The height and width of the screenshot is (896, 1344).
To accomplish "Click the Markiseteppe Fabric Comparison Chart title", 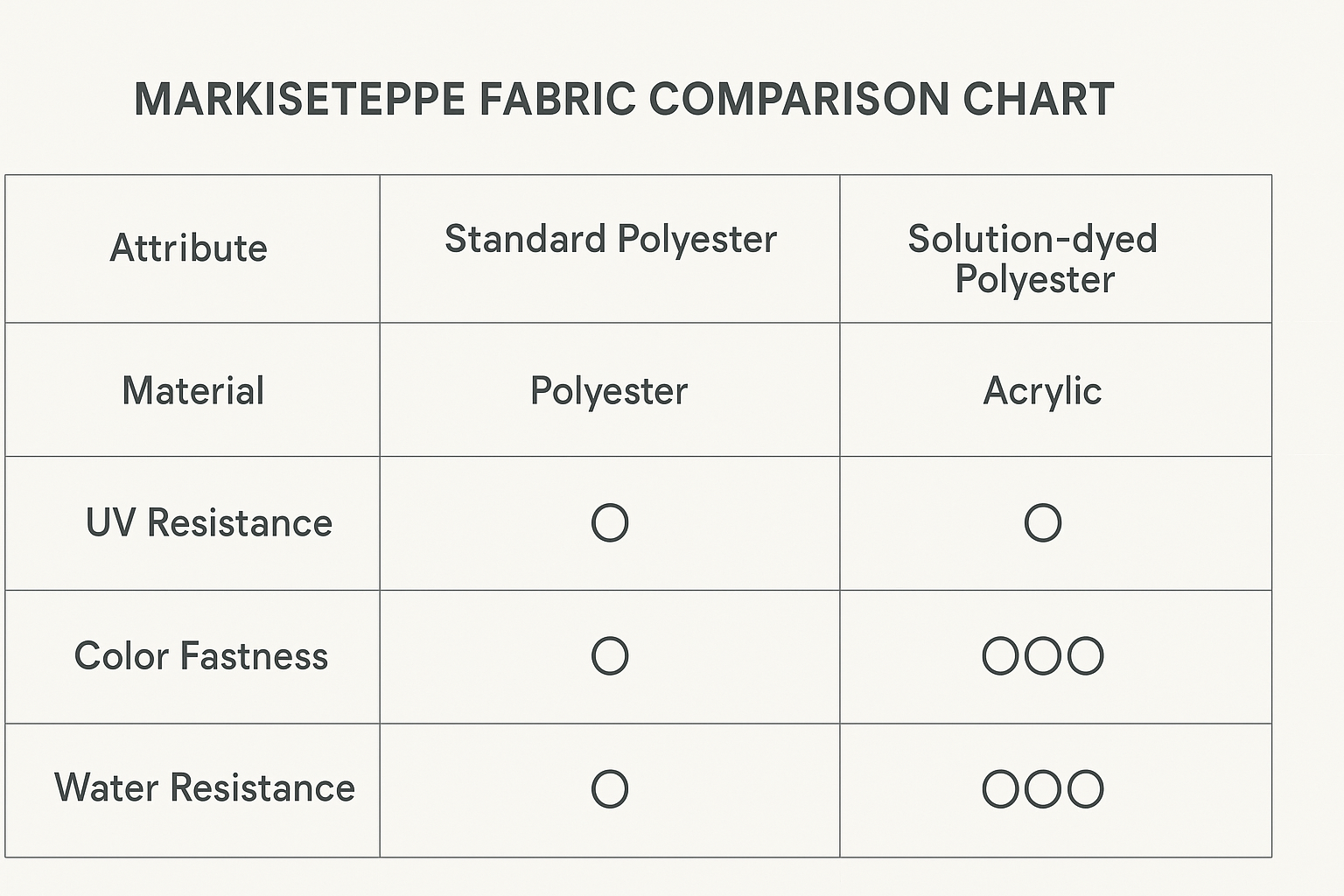I will click(x=624, y=99).
